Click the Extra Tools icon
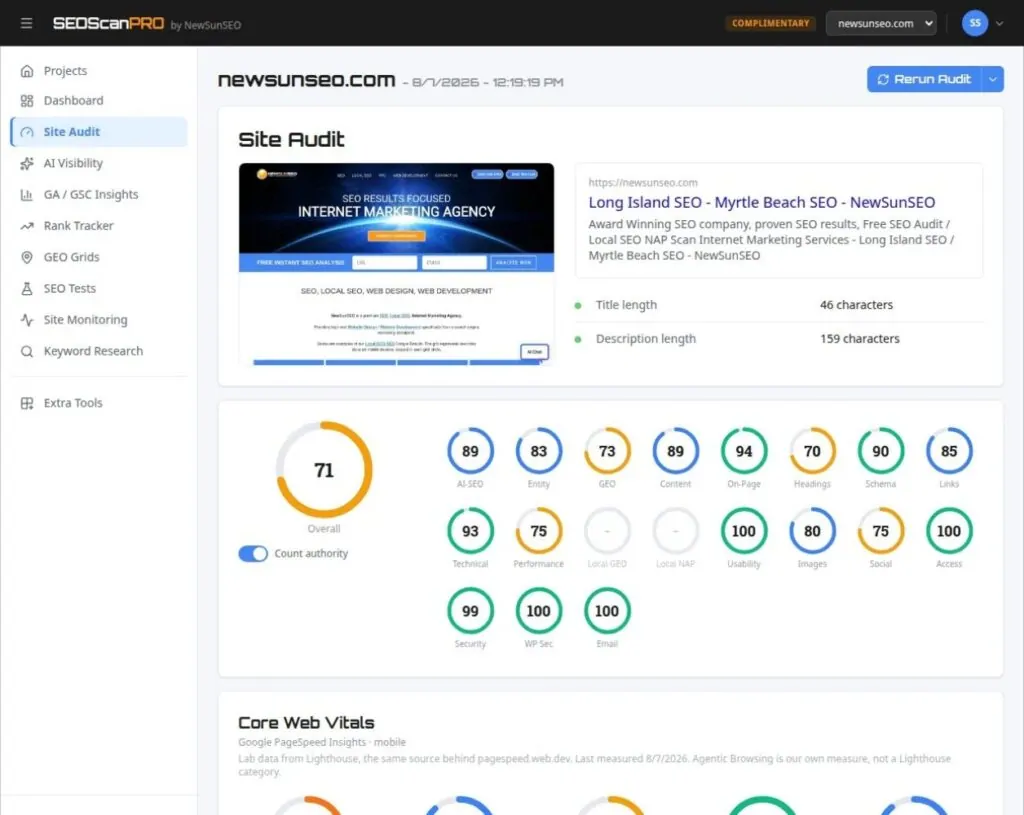This screenshot has height=815, width=1024. coord(27,403)
